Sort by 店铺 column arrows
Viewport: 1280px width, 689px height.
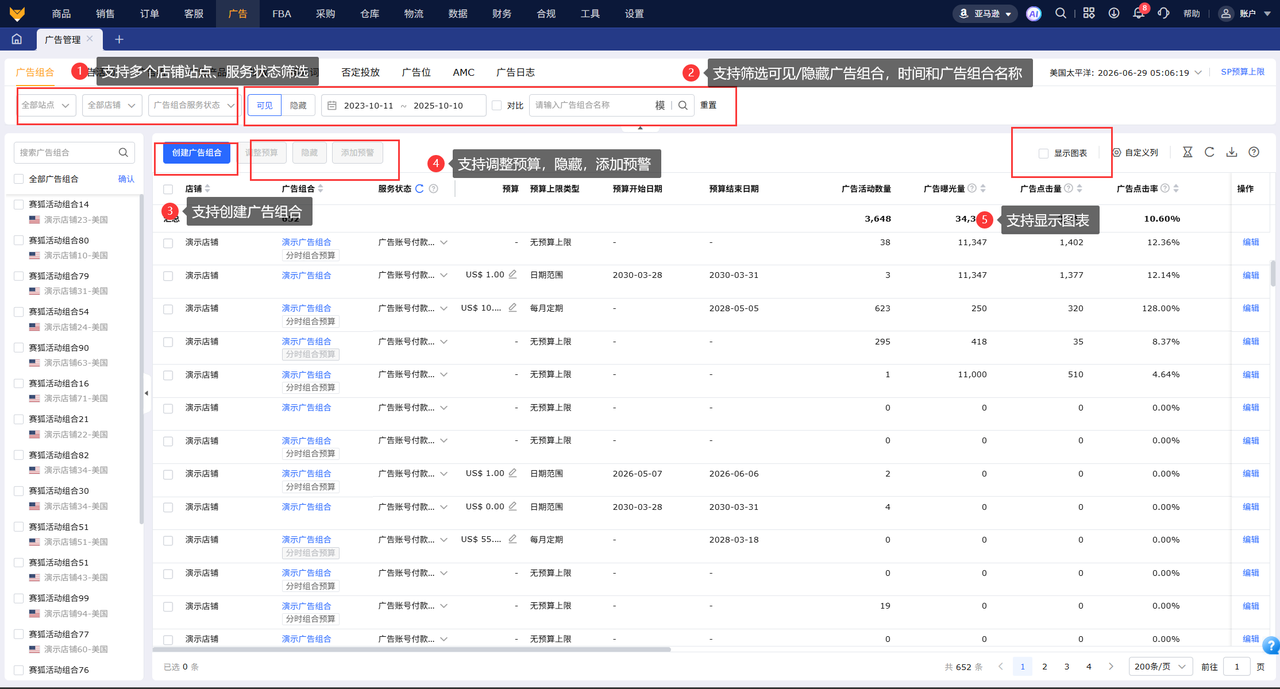click(208, 188)
